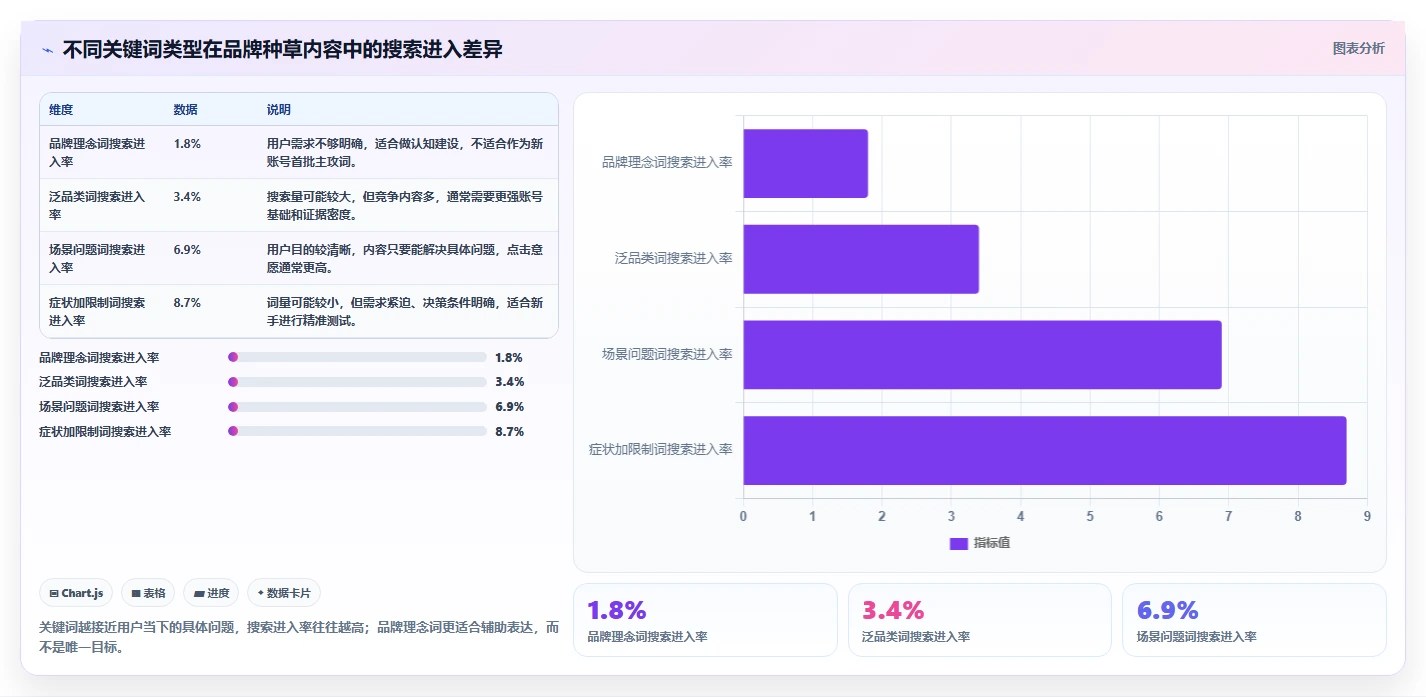1426x697 pixels.
Task: Click the 8.7% value in progress list
Action: [509, 432]
